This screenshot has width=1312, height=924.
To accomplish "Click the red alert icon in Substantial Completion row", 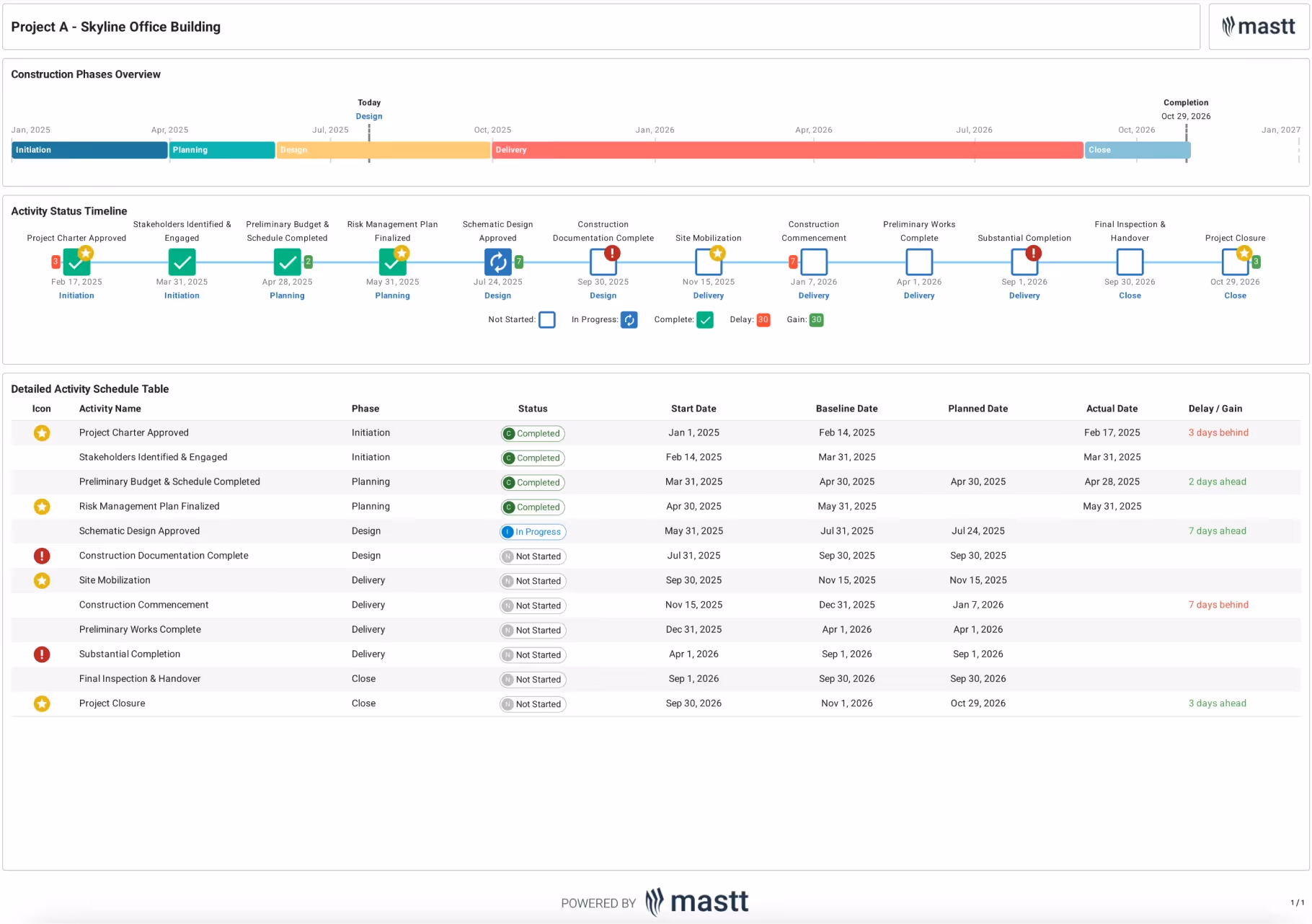I will (42, 654).
